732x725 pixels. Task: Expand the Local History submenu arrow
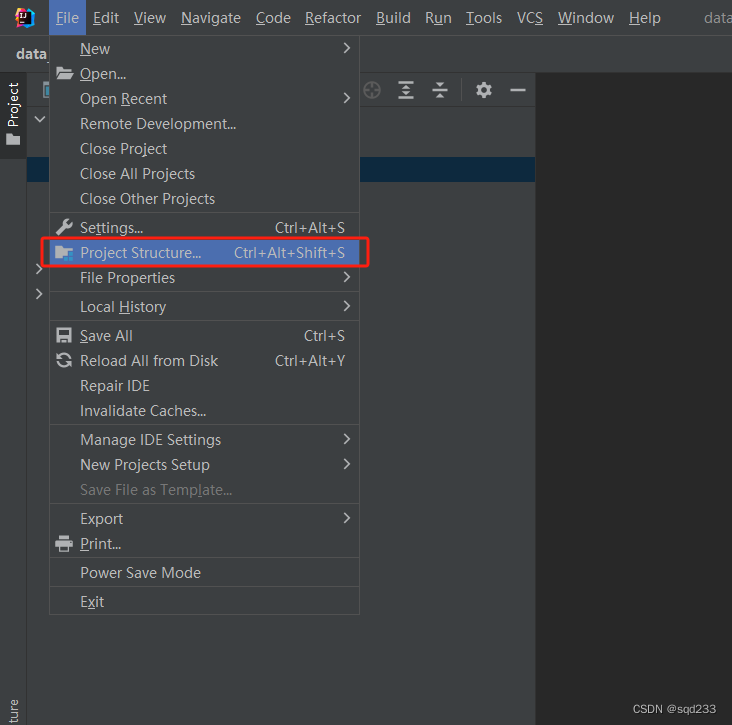tap(346, 306)
